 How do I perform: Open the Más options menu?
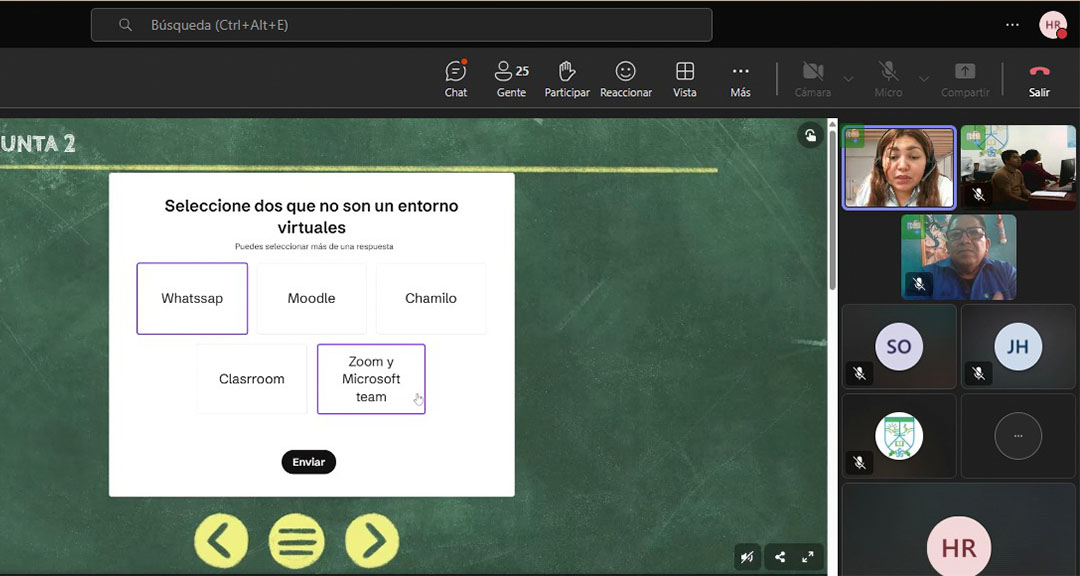(740, 78)
